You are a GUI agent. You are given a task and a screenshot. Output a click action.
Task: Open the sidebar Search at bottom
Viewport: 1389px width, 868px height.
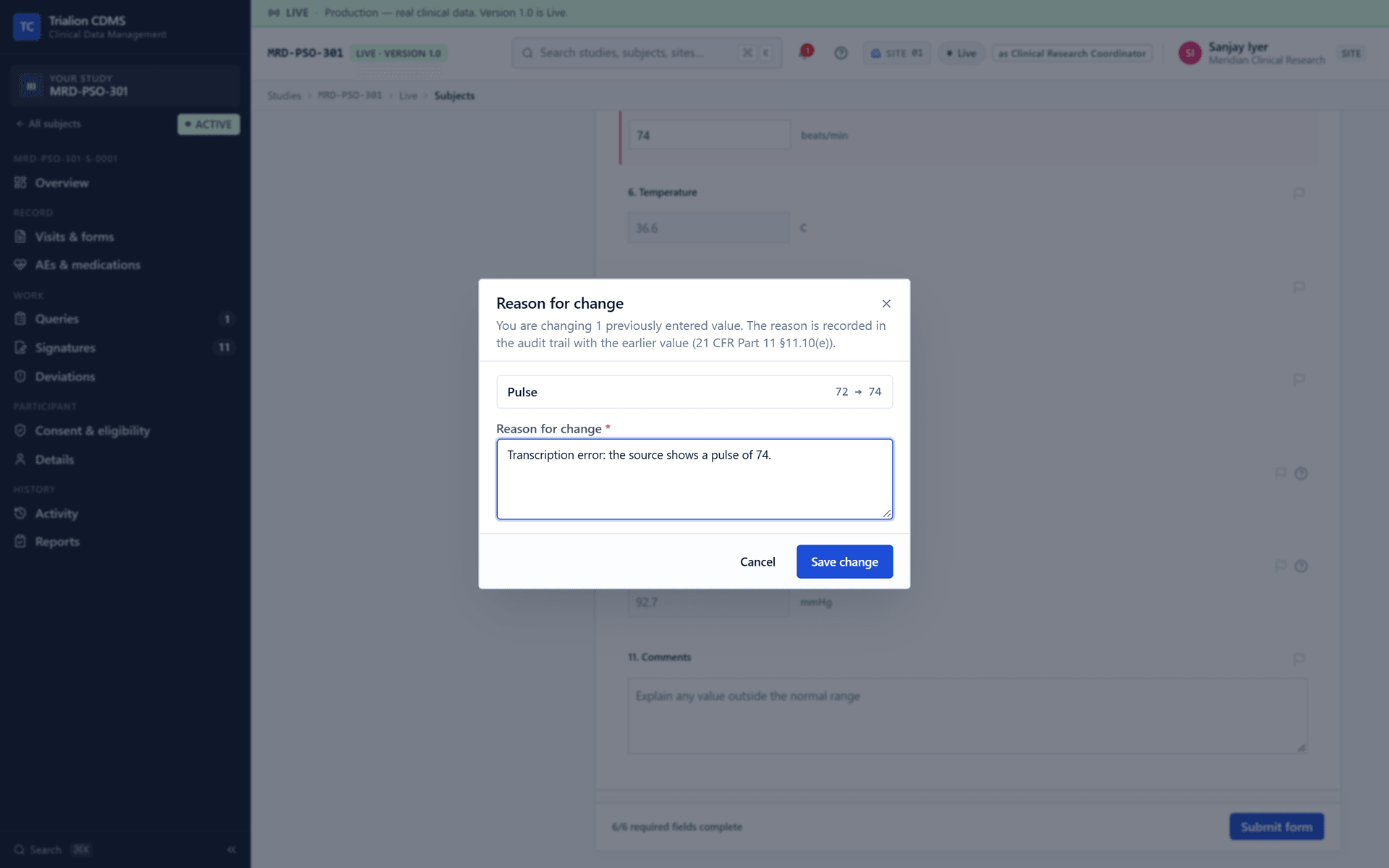pos(52,849)
